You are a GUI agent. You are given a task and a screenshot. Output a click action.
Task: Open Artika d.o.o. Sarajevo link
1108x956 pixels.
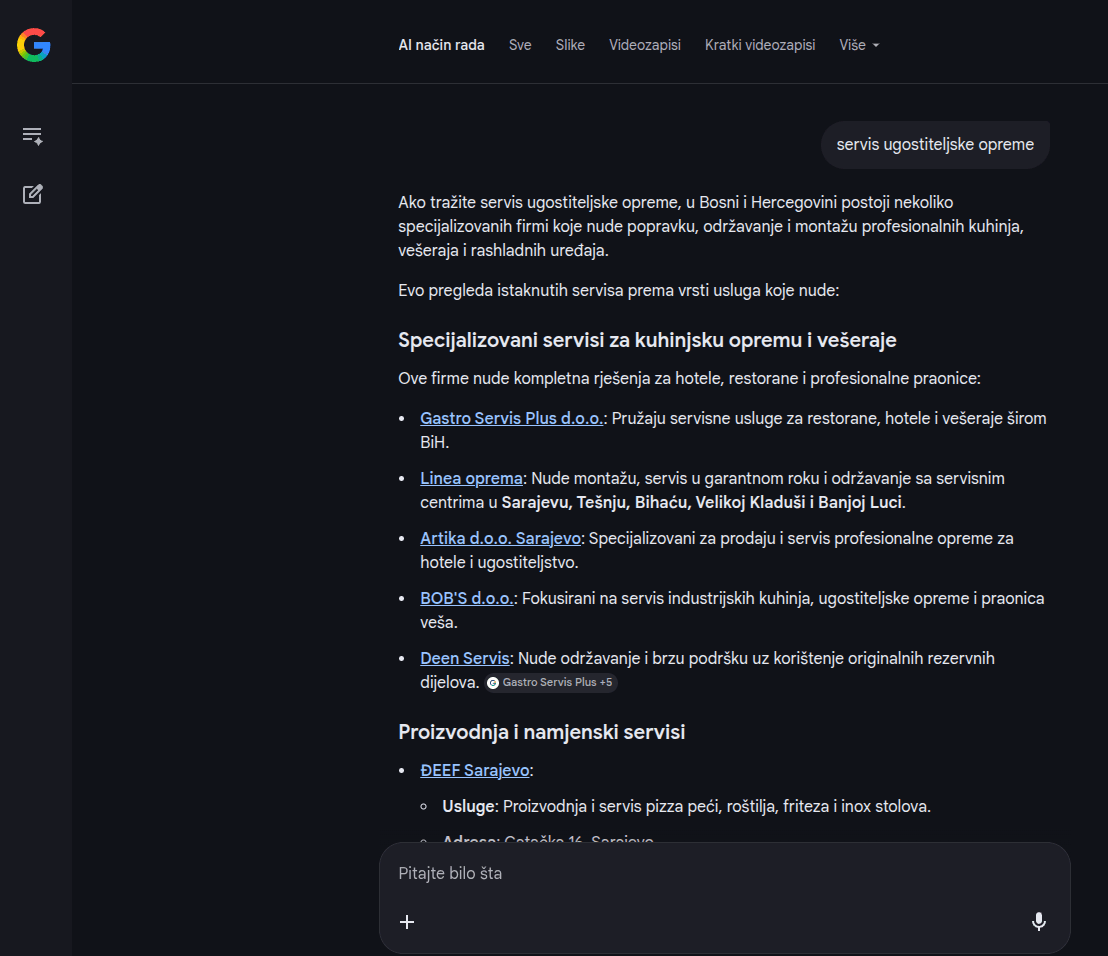pos(500,538)
